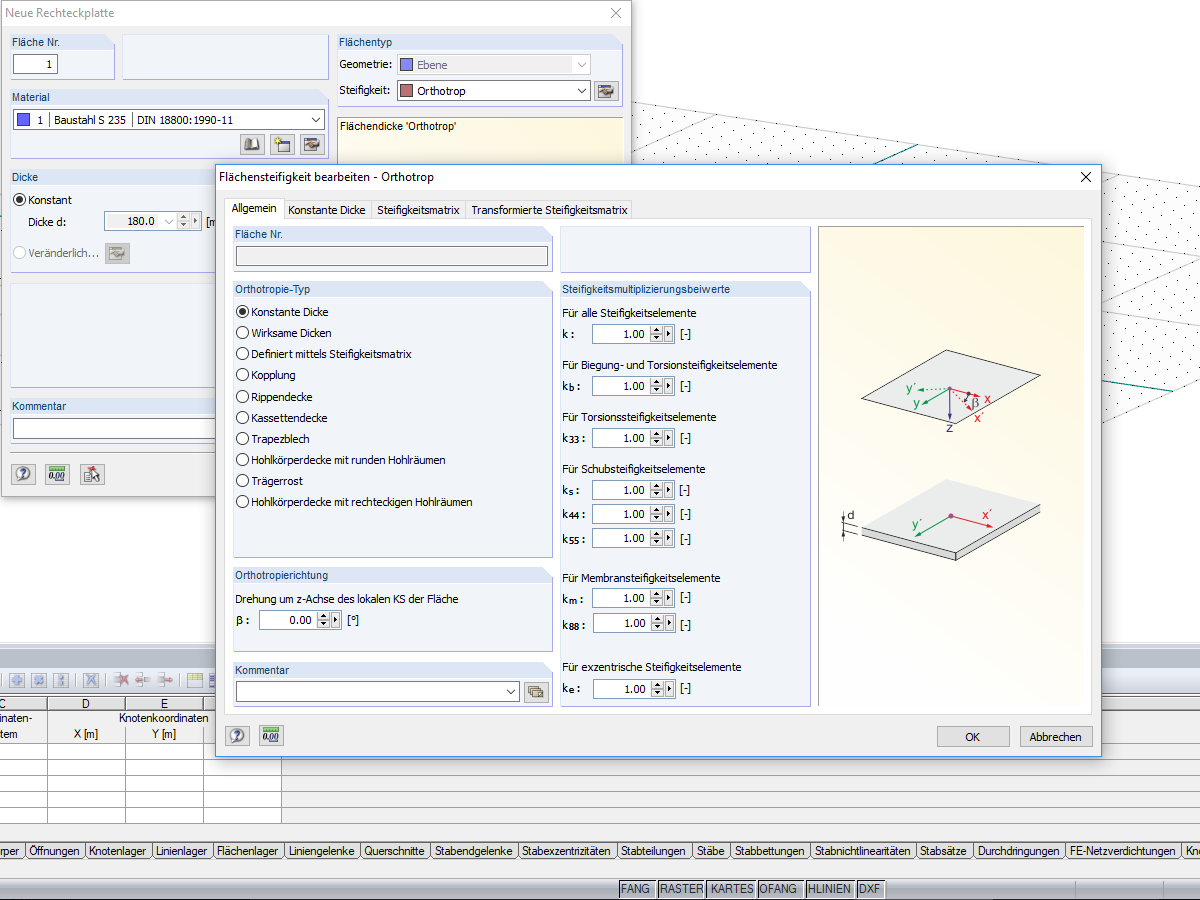Cancel the dialog with Abbrechen
This screenshot has width=1200, height=900.
click(x=1056, y=736)
